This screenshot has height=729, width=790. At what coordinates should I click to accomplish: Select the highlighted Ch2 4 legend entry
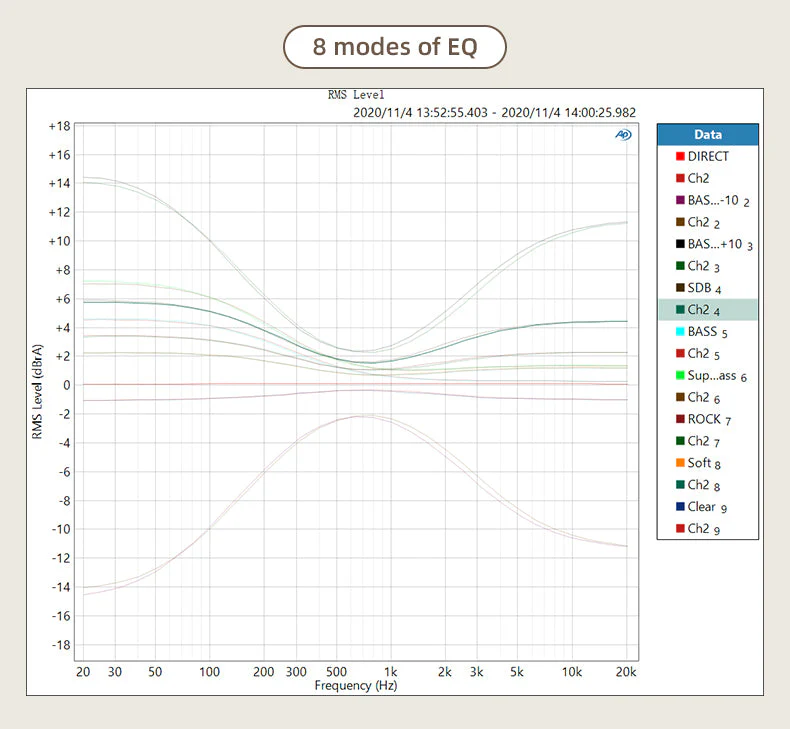[x=708, y=310]
